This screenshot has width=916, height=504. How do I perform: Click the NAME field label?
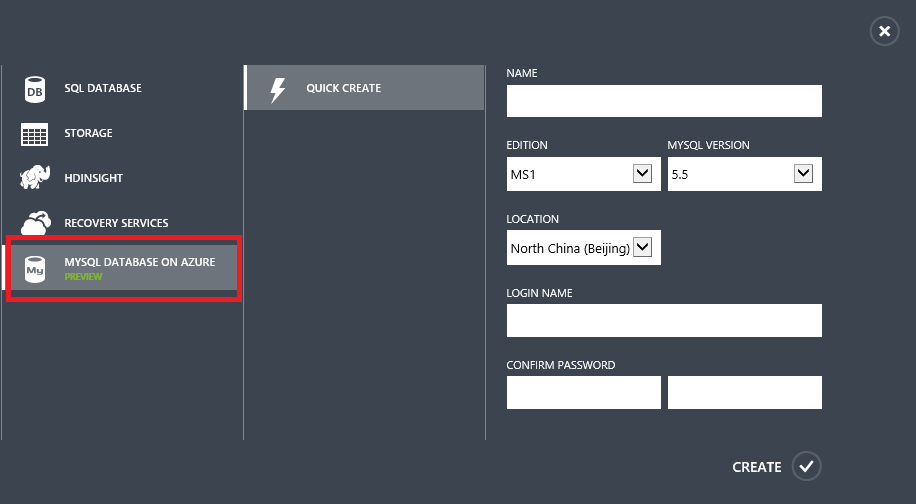(x=522, y=73)
